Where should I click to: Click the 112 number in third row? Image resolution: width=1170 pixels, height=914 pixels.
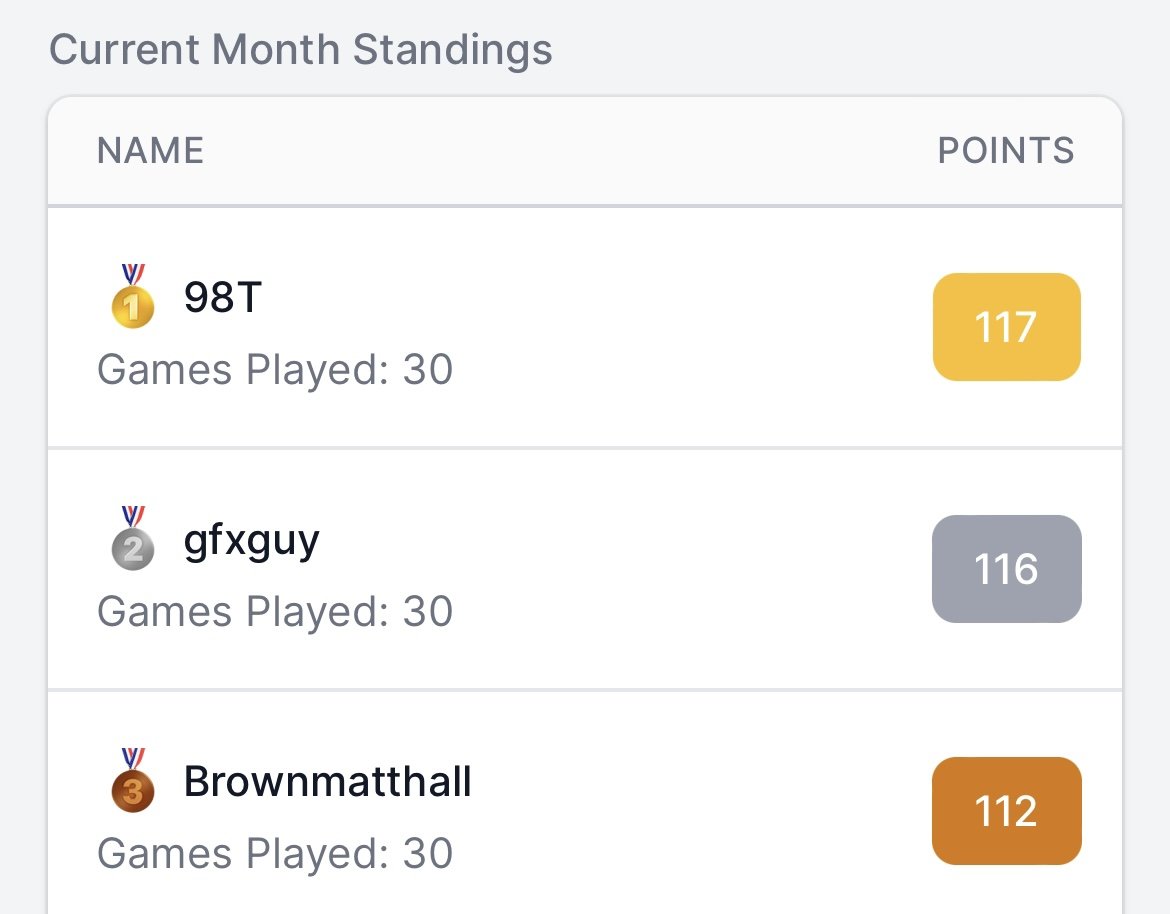coord(1006,811)
